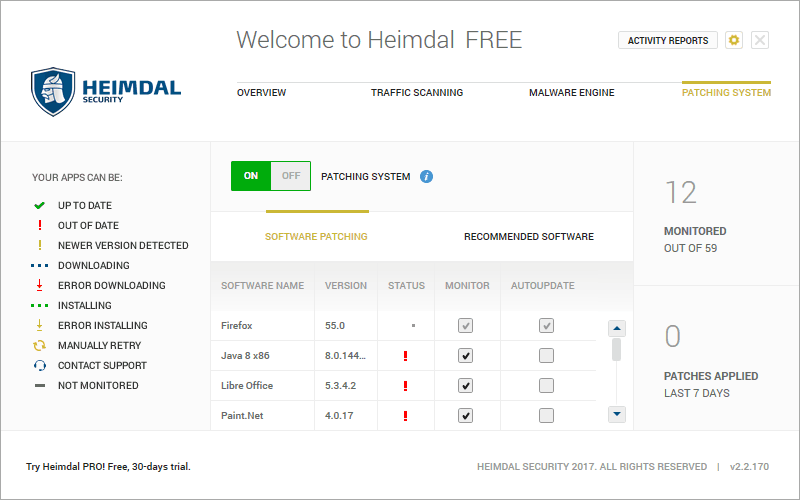Image resolution: width=800 pixels, height=500 pixels.
Task: Click the Patching System info icon
Action: [x=427, y=177]
